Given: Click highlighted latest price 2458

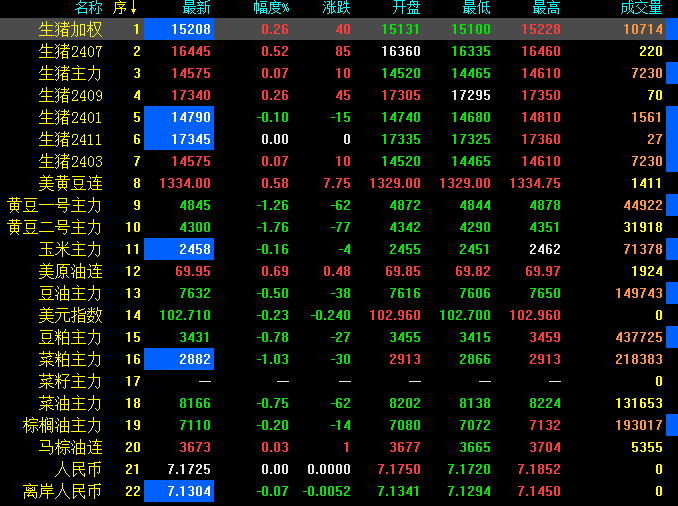Looking at the screenshot, I should (179, 249).
